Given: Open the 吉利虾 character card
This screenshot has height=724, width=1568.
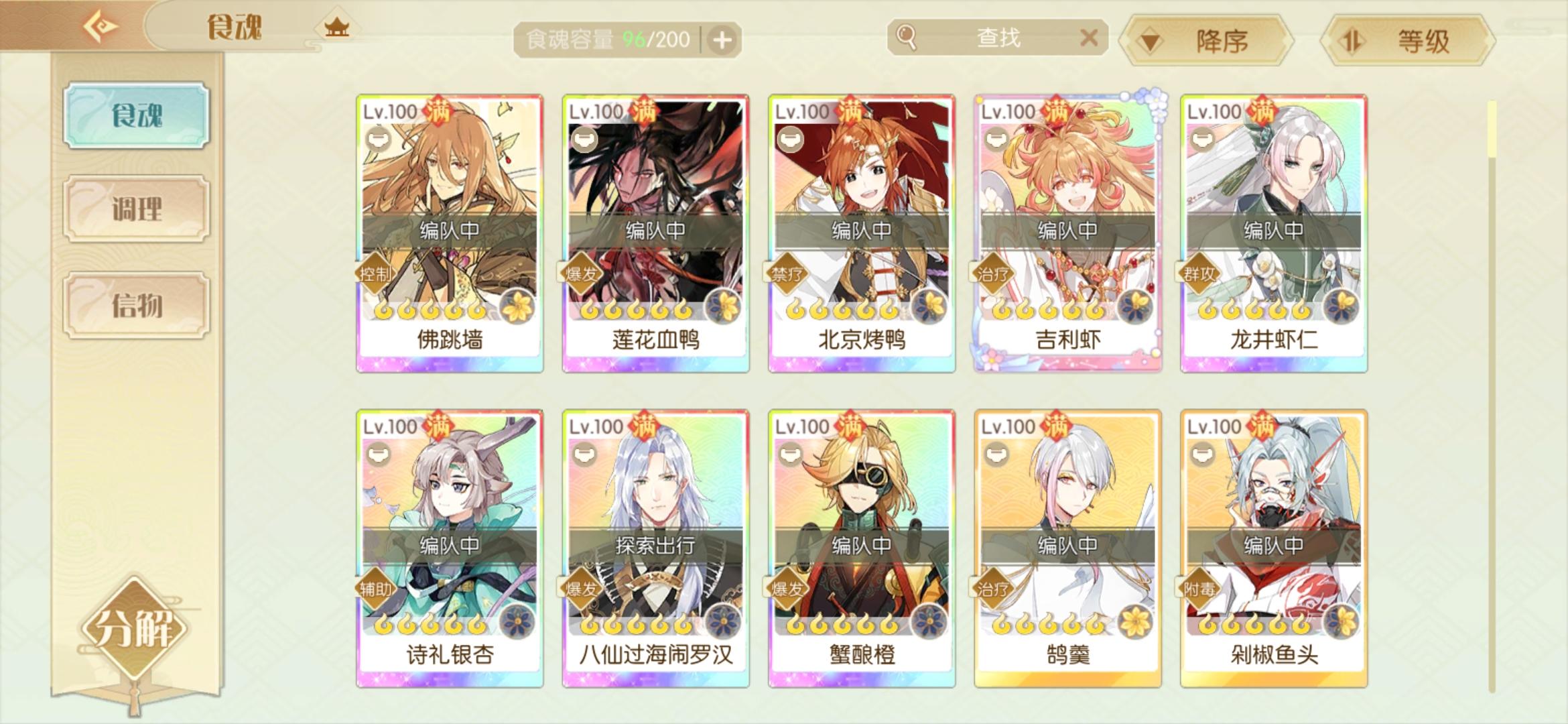Looking at the screenshot, I should click(1067, 233).
